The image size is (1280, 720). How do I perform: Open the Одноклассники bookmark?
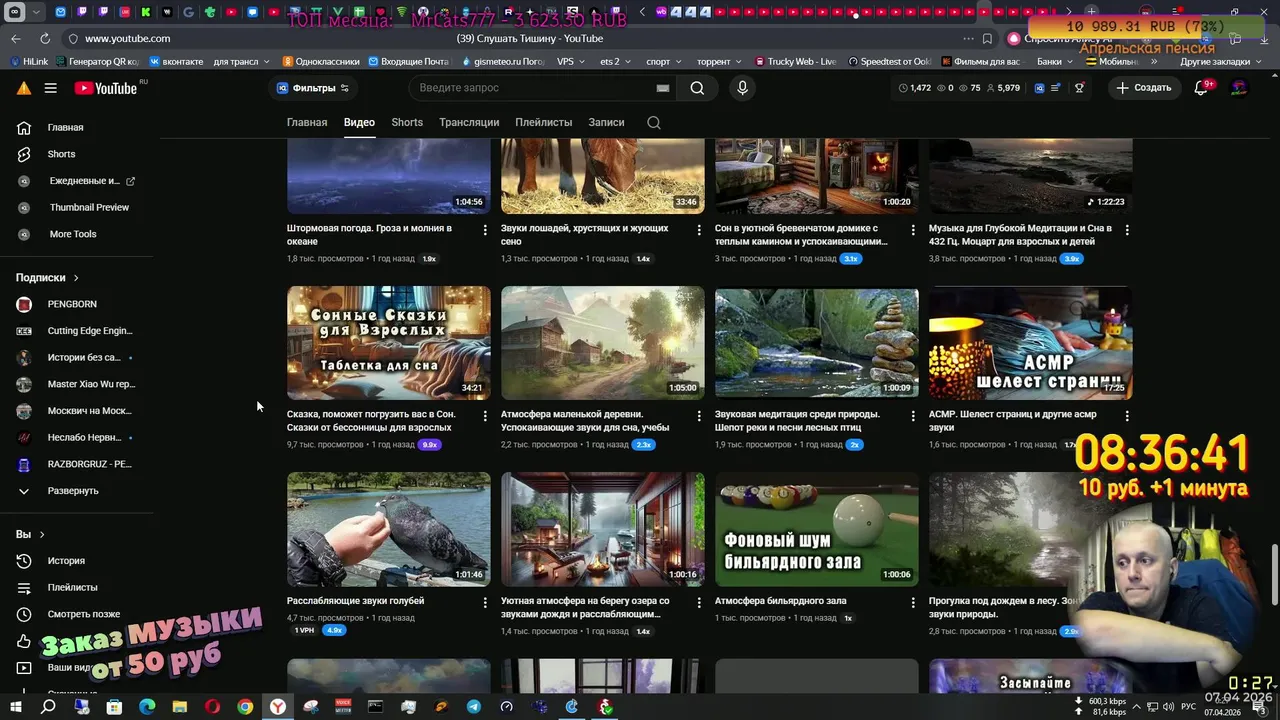[x=321, y=61]
